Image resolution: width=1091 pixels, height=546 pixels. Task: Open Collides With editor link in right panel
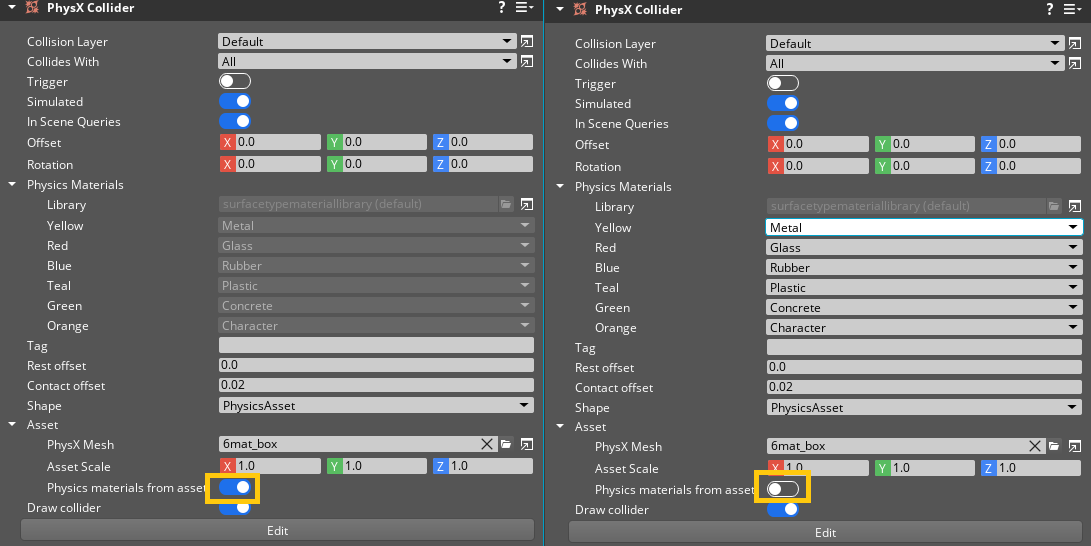[x=1075, y=63]
